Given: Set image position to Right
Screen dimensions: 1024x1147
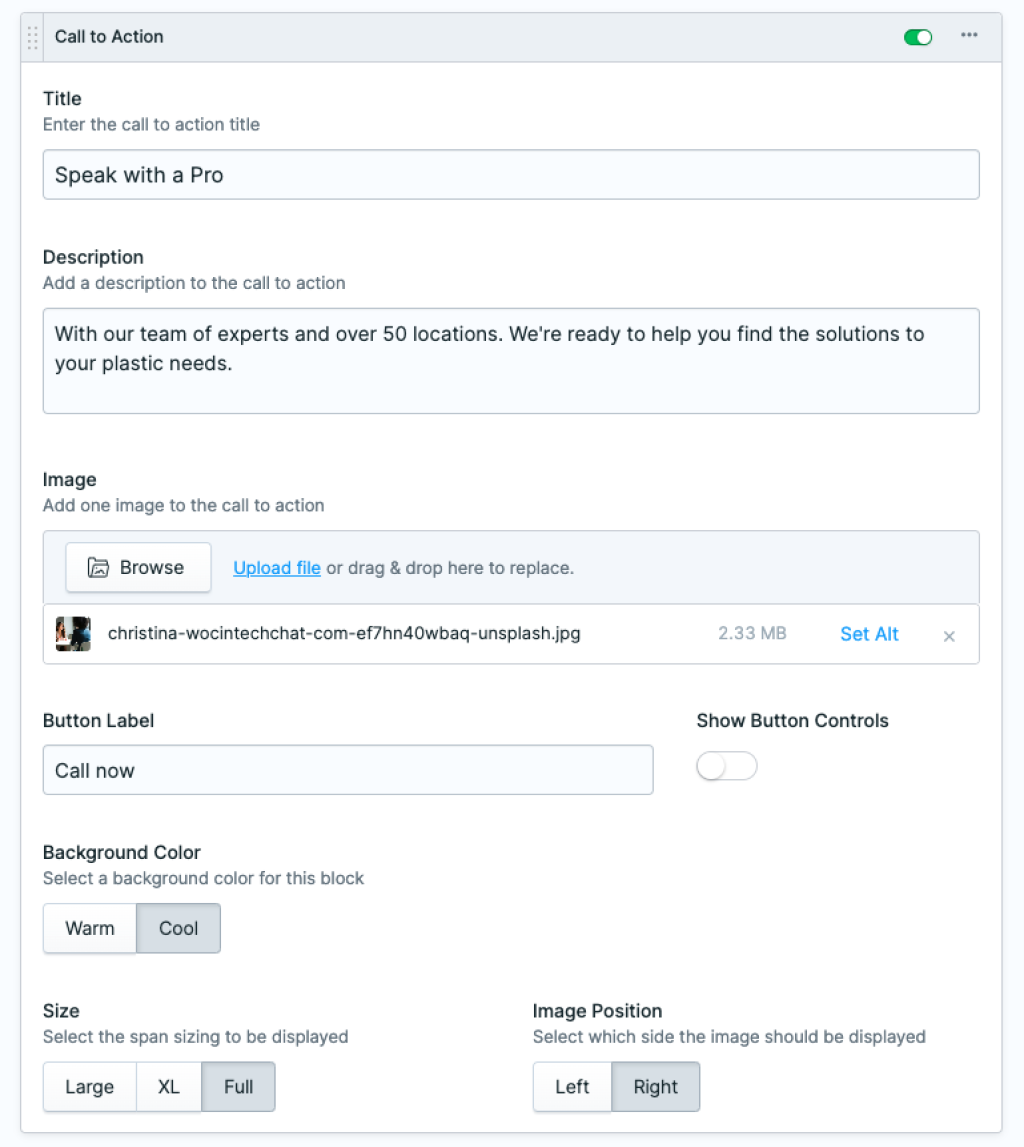Looking at the screenshot, I should tap(655, 1086).
